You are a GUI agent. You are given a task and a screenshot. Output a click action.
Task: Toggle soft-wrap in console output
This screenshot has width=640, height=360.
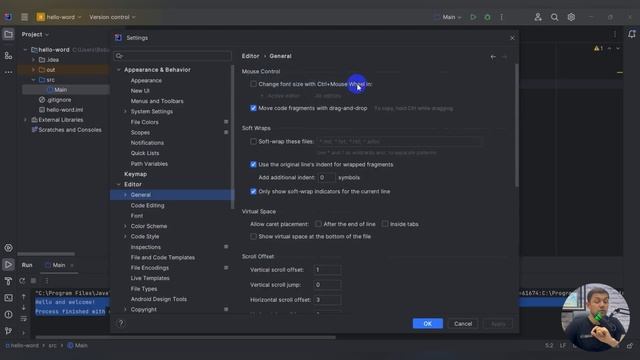[x=24, y=318]
